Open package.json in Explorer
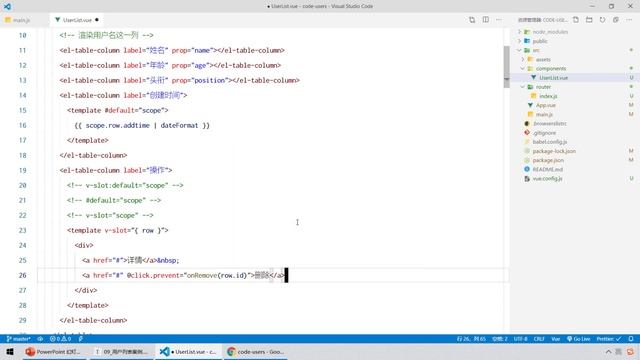The width and height of the screenshot is (640, 360). (548, 160)
